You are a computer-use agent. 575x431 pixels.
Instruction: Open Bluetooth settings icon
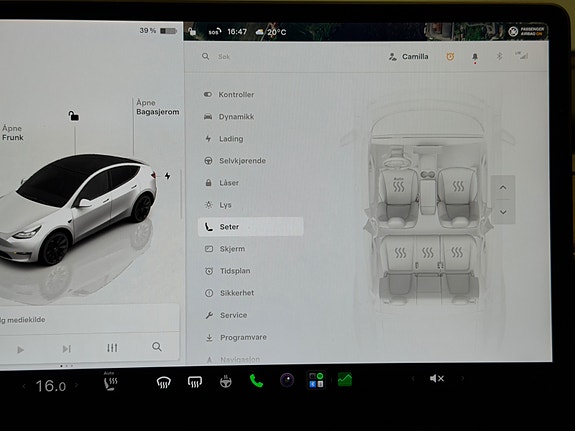(499, 56)
